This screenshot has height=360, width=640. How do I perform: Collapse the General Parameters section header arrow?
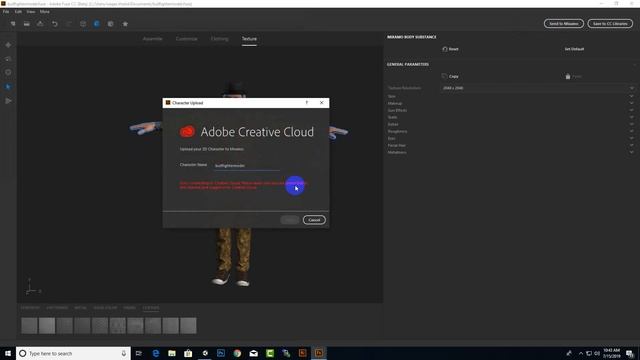pyautogui.click(x=634, y=64)
